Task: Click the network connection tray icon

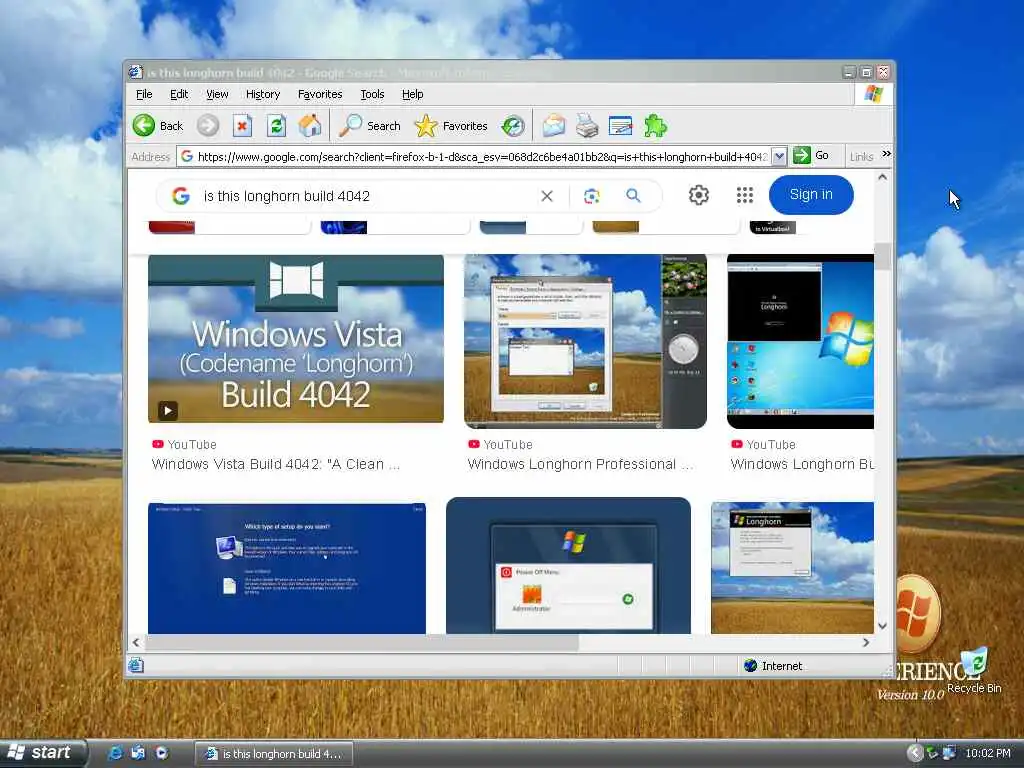Action: (948, 753)
